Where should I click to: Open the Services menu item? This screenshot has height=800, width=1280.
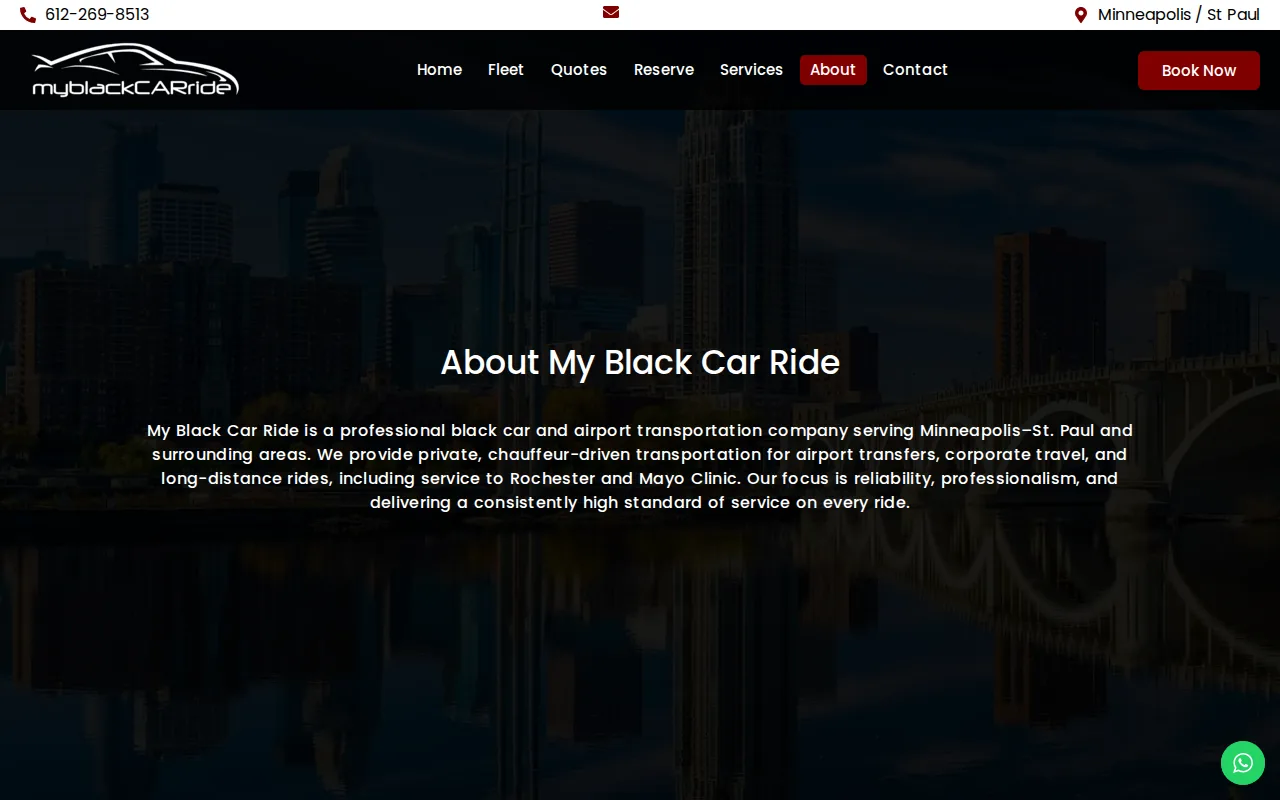[x=751, y=70]
